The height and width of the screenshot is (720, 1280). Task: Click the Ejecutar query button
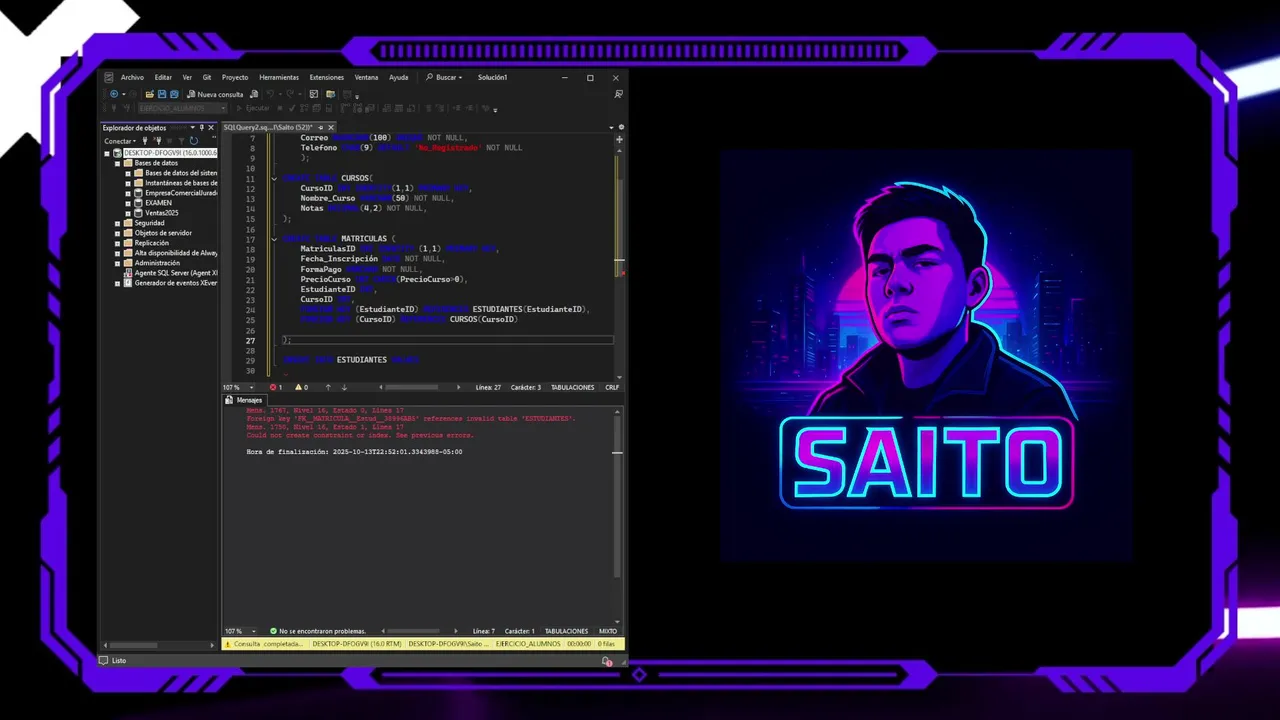pyautogui.click(x=252, y=108)
